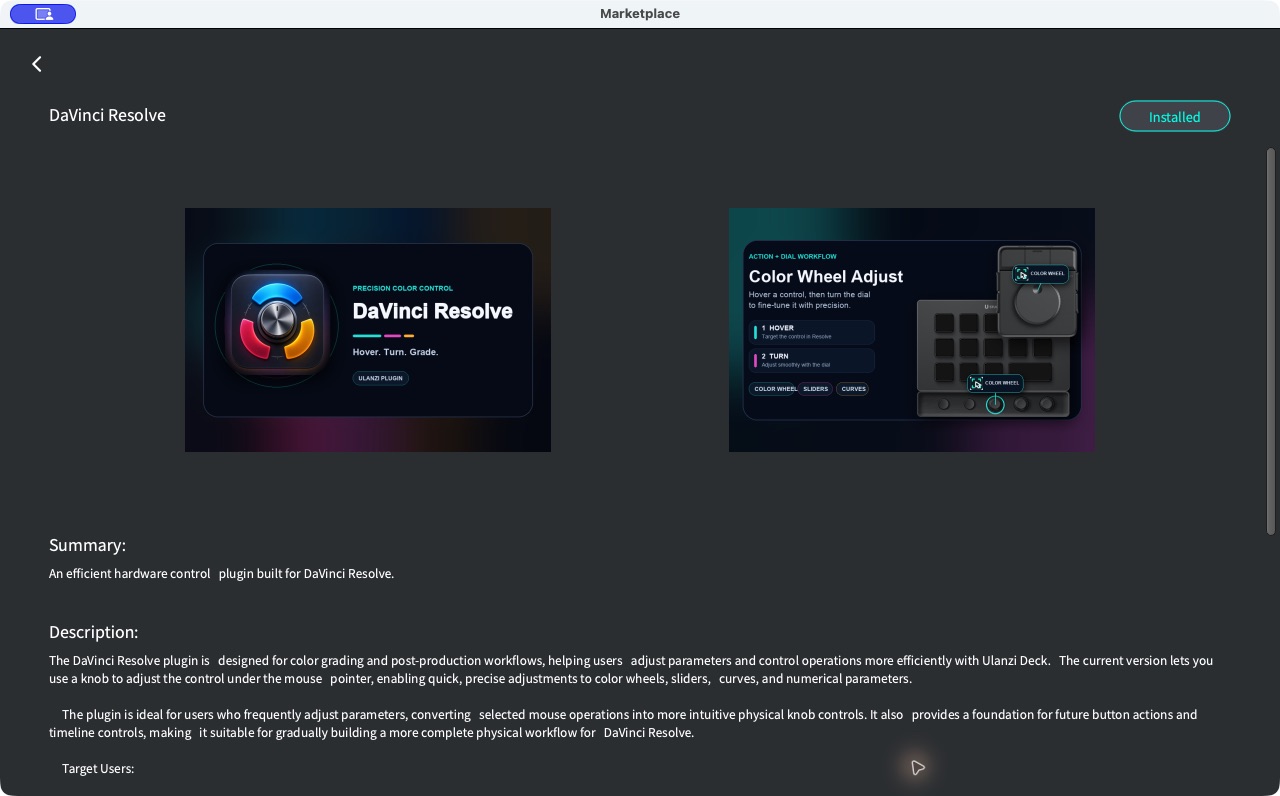Click the Target Users: label
The image size is (1280, 796).
[x=98, y=768]
